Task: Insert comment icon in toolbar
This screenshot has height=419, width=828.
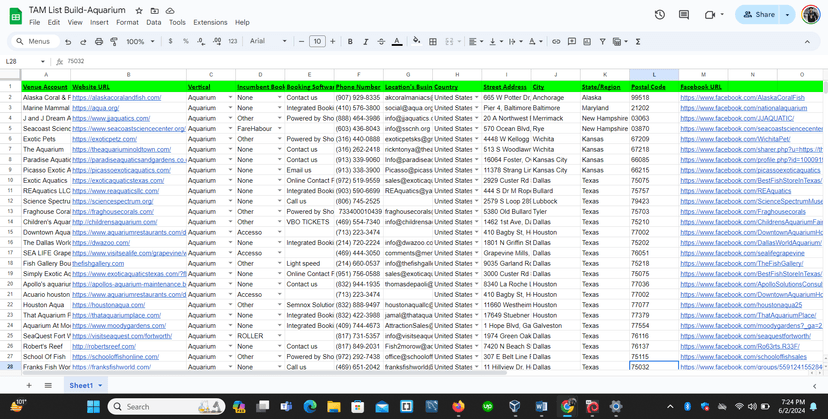Action: (x=571, y=41)
